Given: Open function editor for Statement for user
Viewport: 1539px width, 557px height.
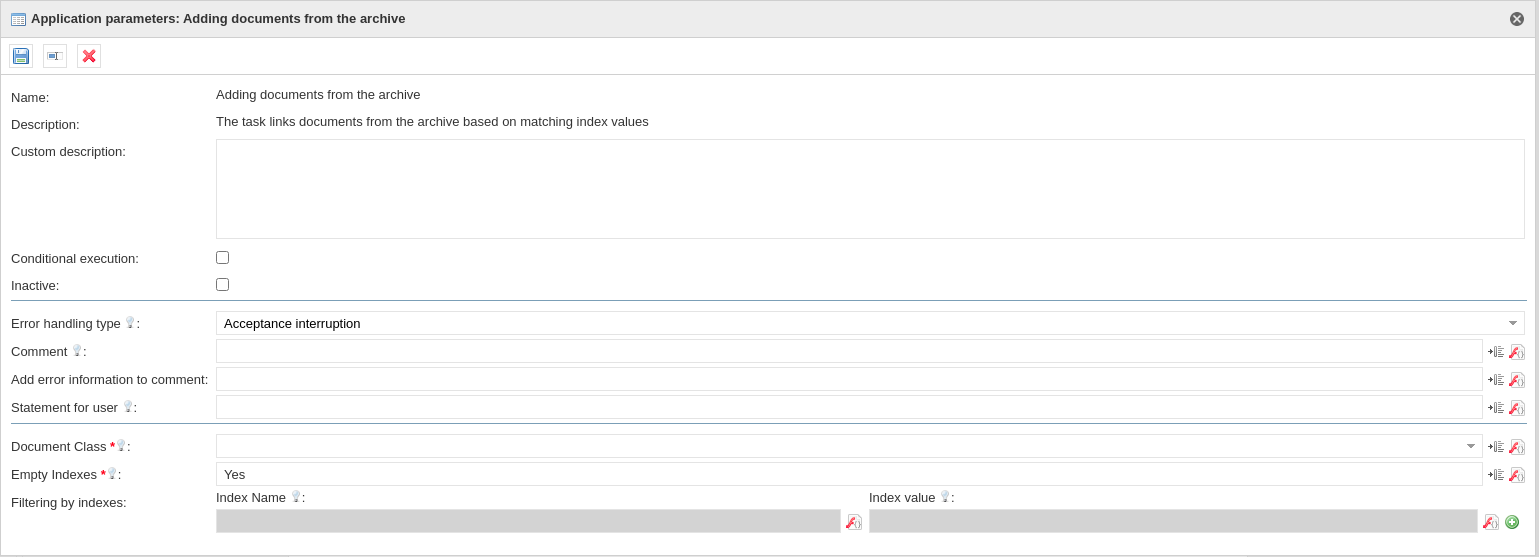Looking at the screenshot, I should (x=1517, y=408).
